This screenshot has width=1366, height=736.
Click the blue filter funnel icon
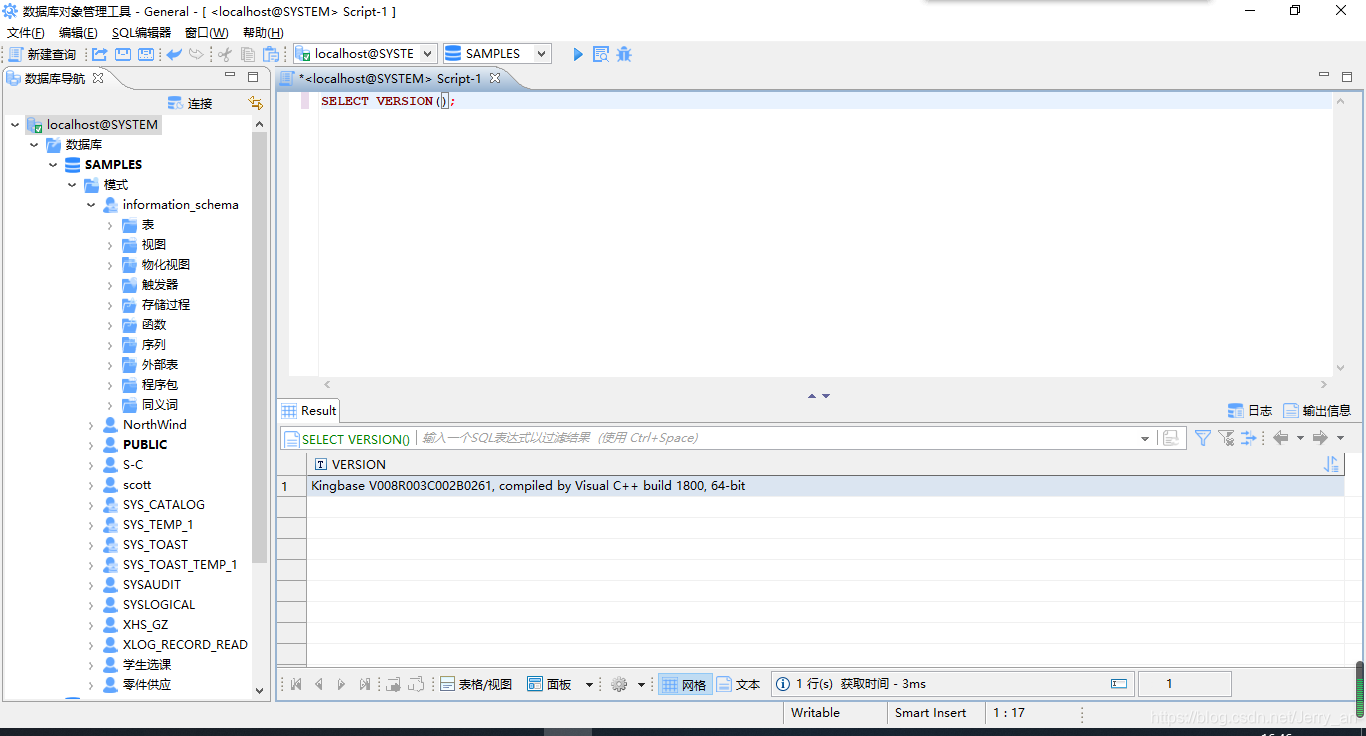click(1203, 438)
